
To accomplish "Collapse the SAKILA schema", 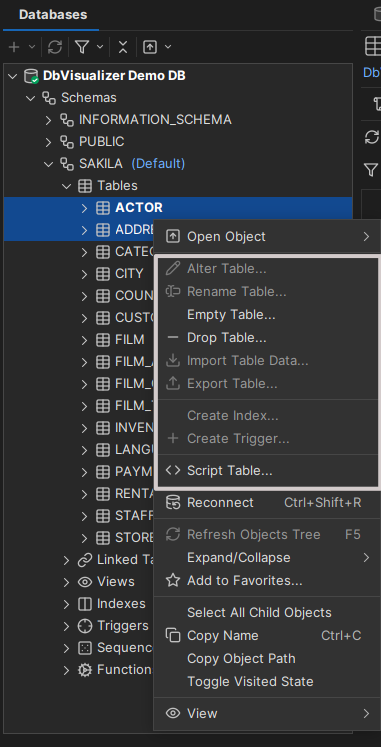I will tap(49, 164).
